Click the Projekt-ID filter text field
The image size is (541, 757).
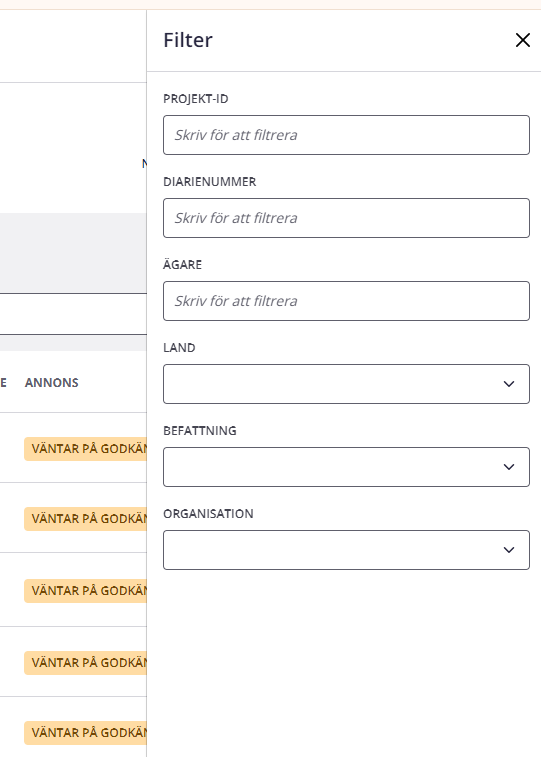(346, 135)
